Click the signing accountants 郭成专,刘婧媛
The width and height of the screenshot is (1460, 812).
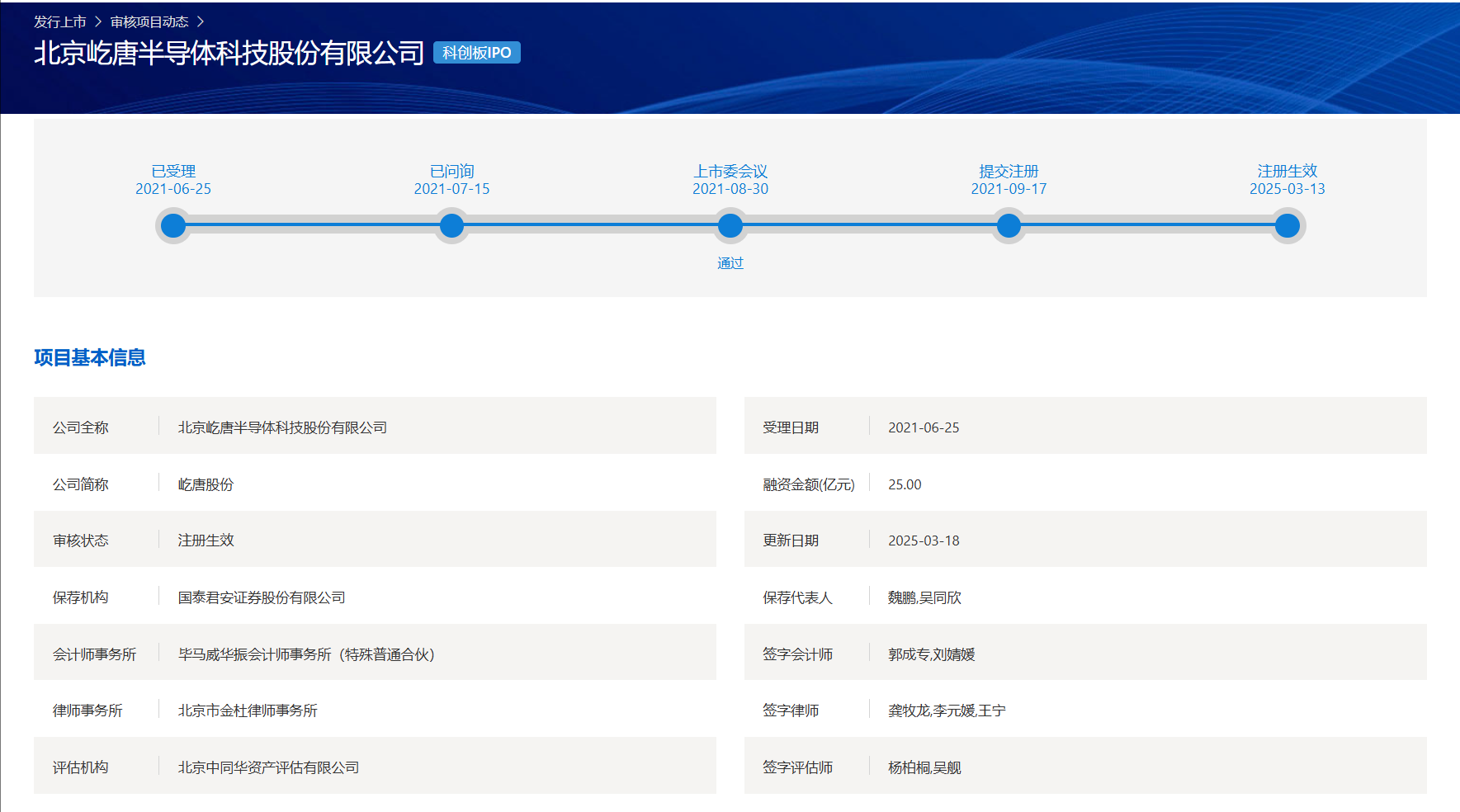pos(931,654)
